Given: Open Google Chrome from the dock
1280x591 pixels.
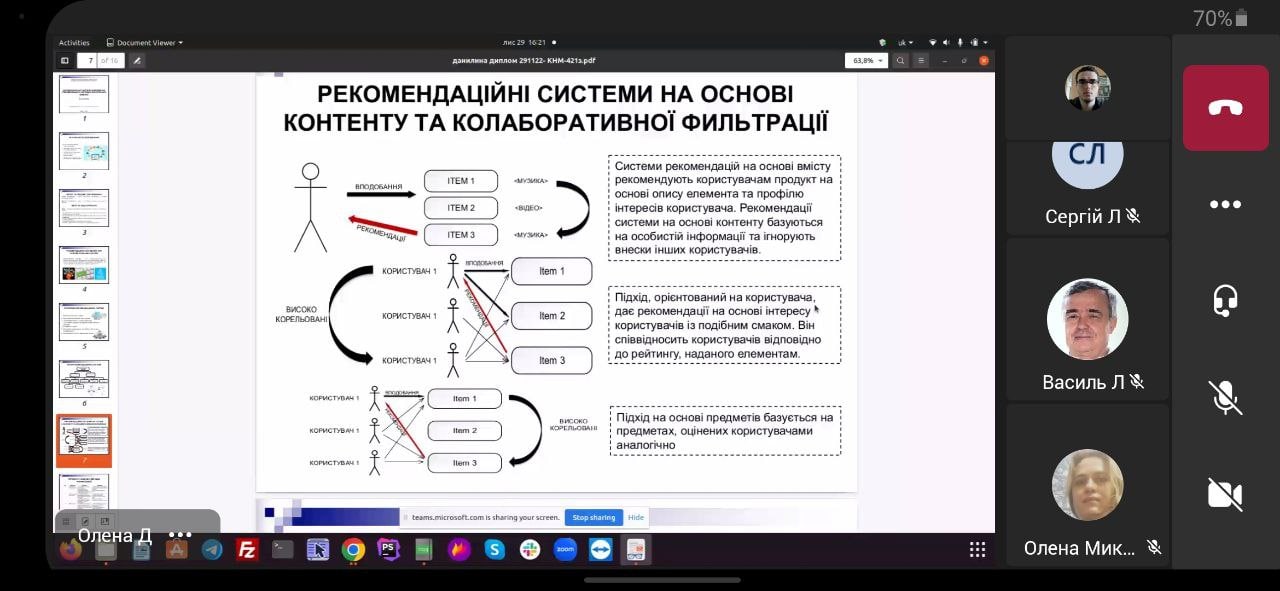Looking at the screenshot, I should point(353,549).
